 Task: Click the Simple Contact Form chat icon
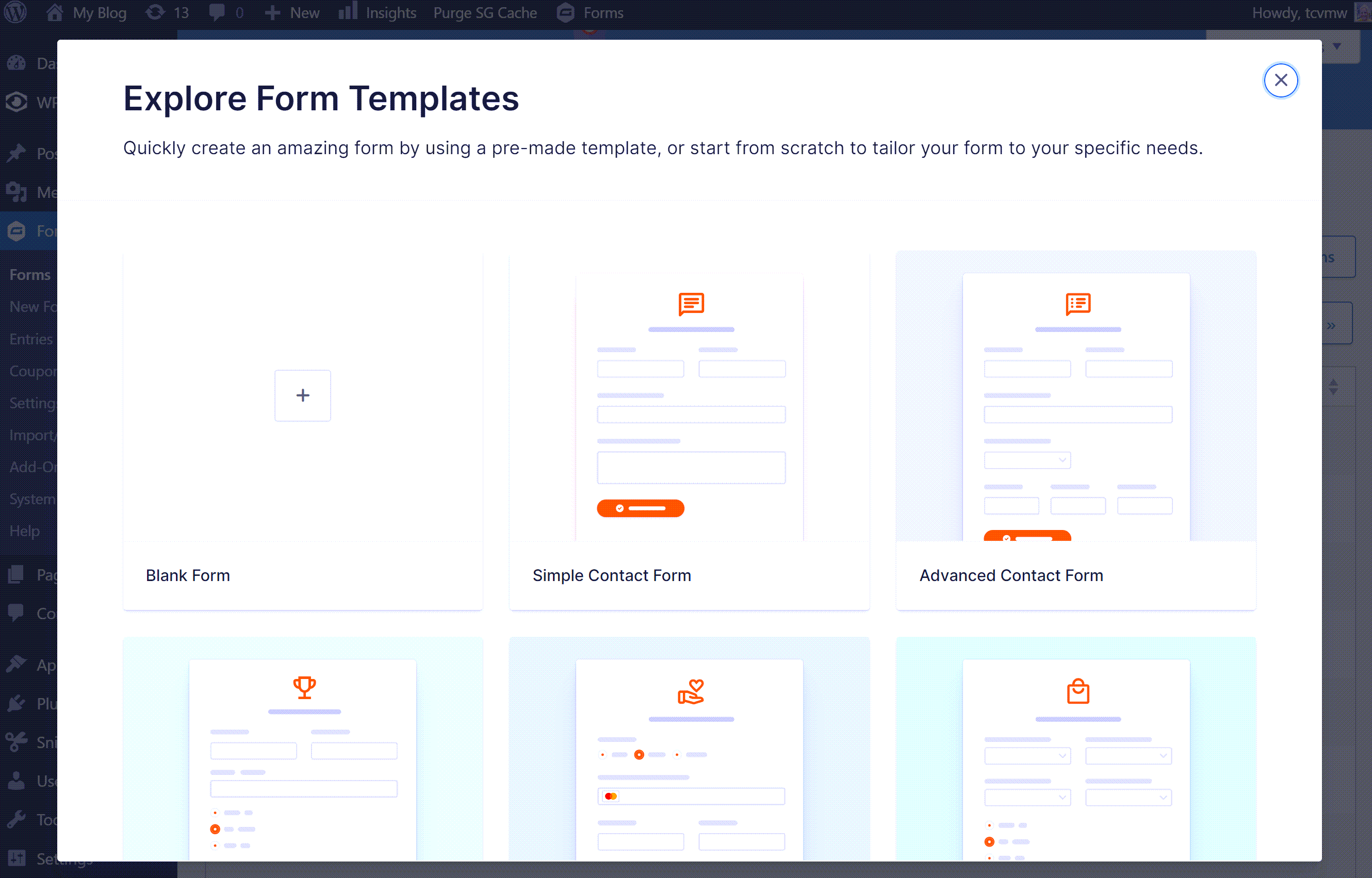coord(691,305)
